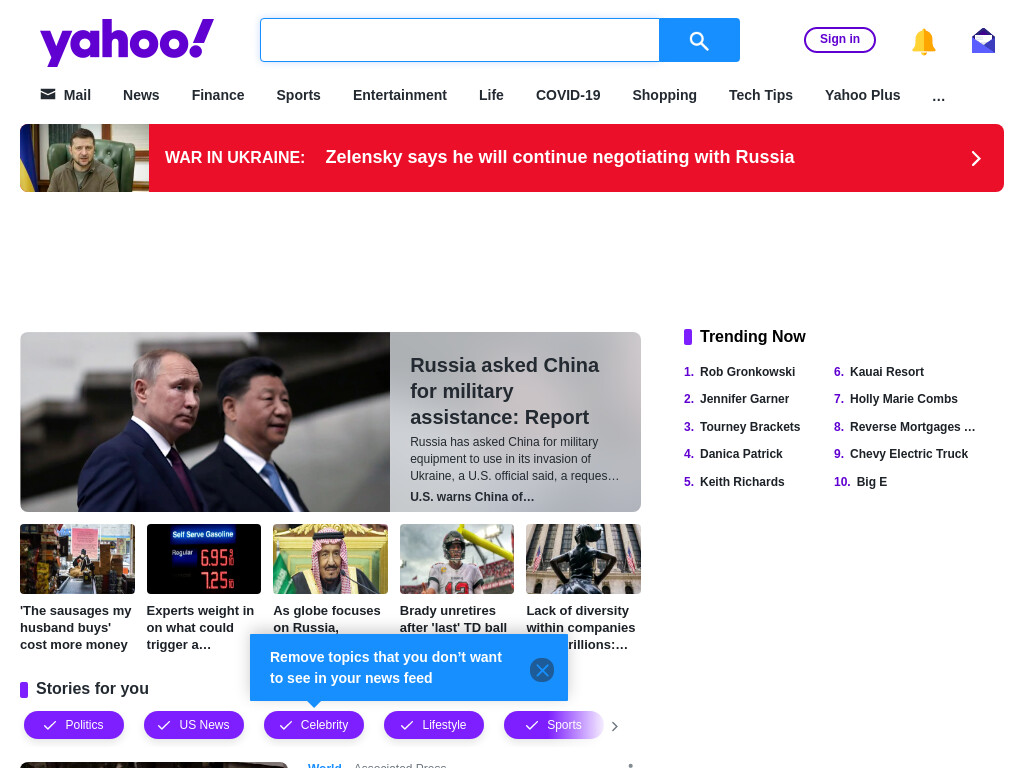Open trending topic Big E
Image resolution: width=1024 pixels, height=768 pixels.
(872, 482)
